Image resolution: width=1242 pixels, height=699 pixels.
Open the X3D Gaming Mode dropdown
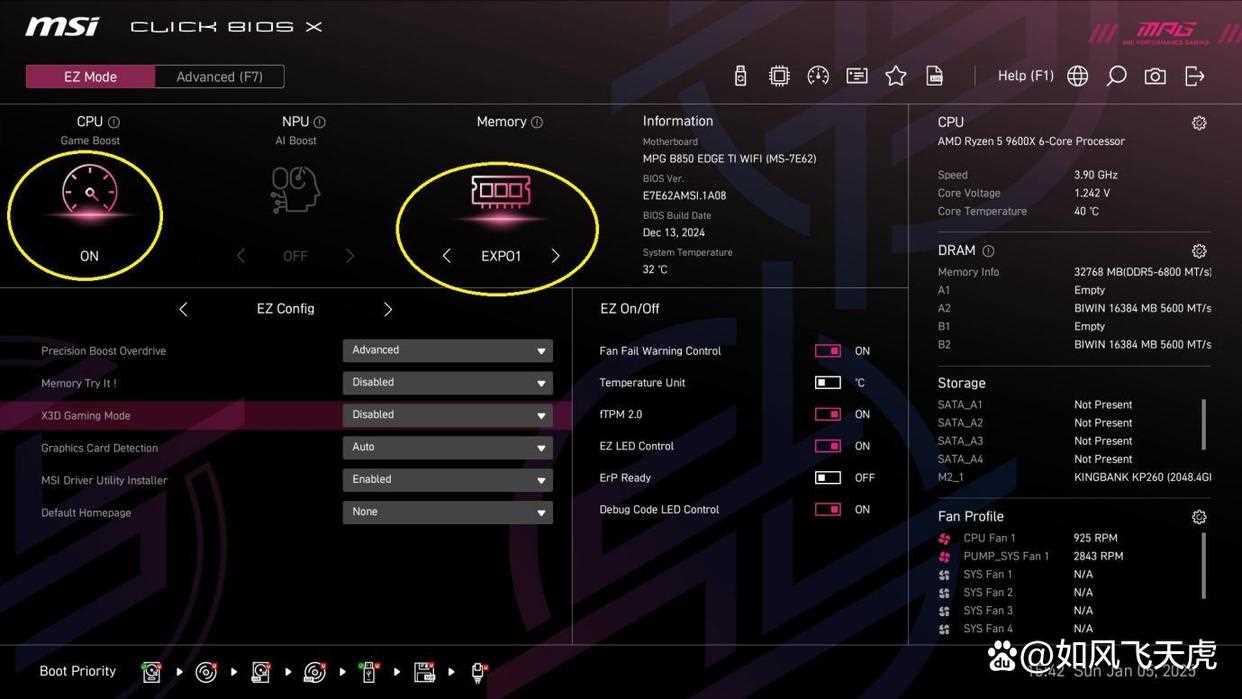point(447,415)
